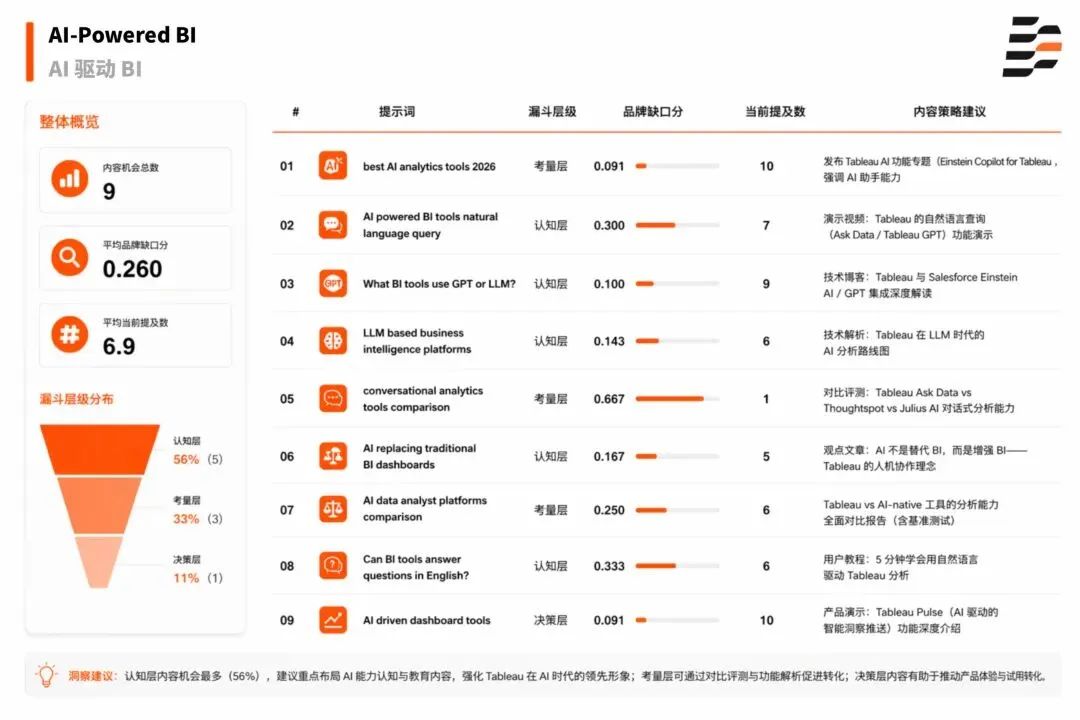Click the scales icon for AI data analyst platforms comparison
The height and width of the screenshot is (720, 1080).
pos(333,509)
